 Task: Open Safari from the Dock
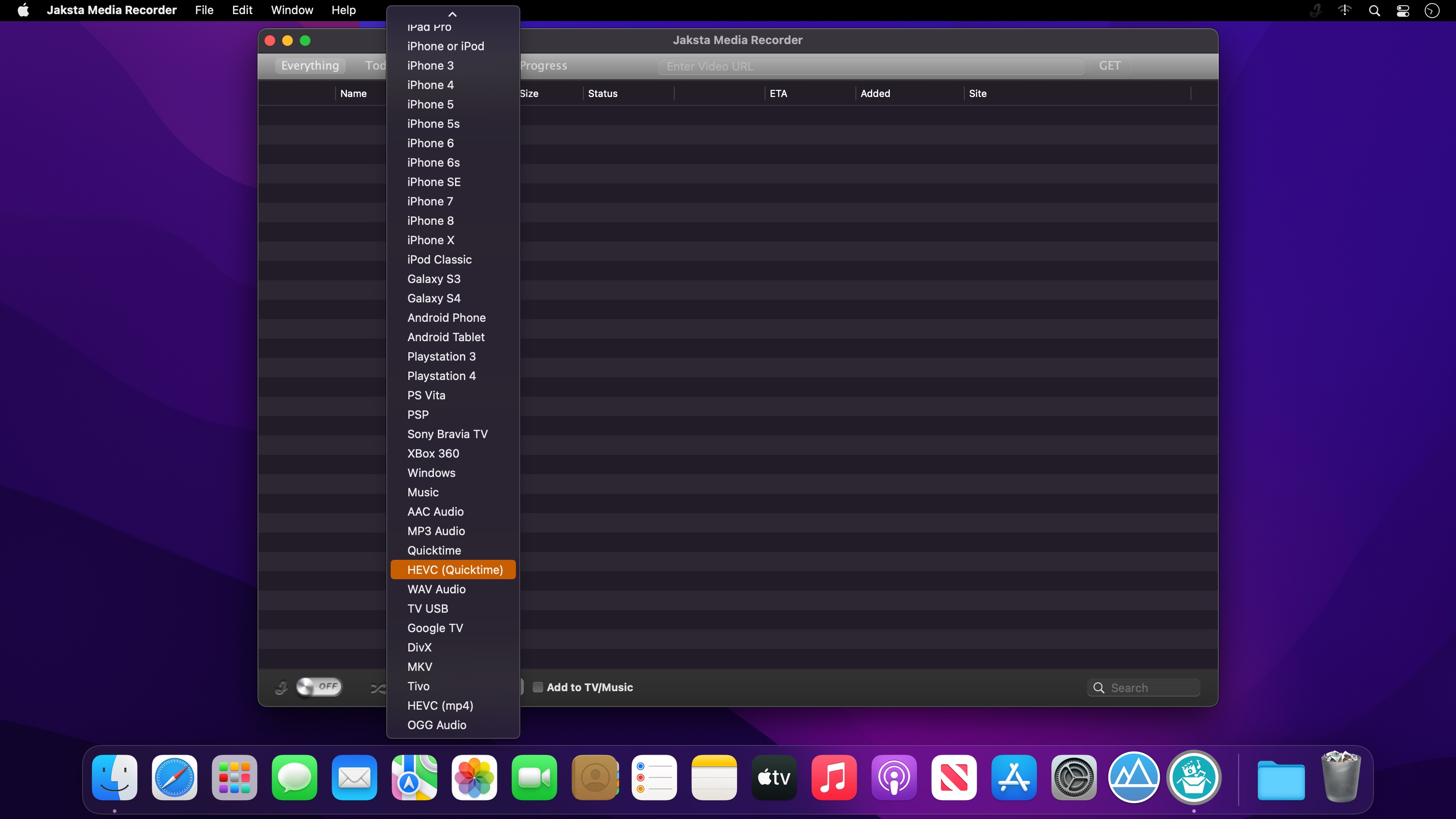174,777
